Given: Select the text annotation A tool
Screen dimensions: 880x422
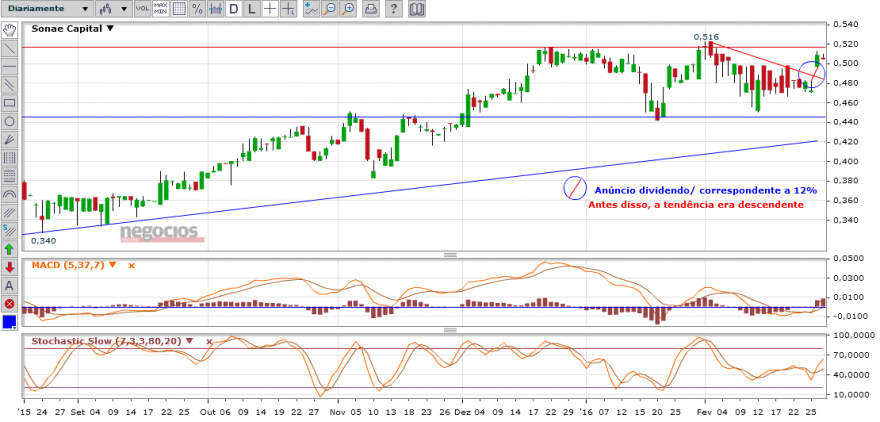Looking at the screenshot, I should [x=9, y=286].
